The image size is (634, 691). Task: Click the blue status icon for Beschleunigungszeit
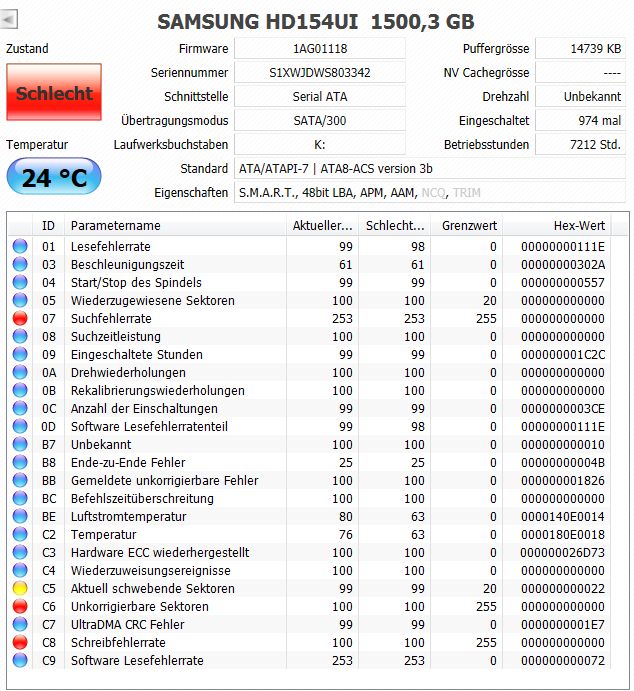[20, 264]
